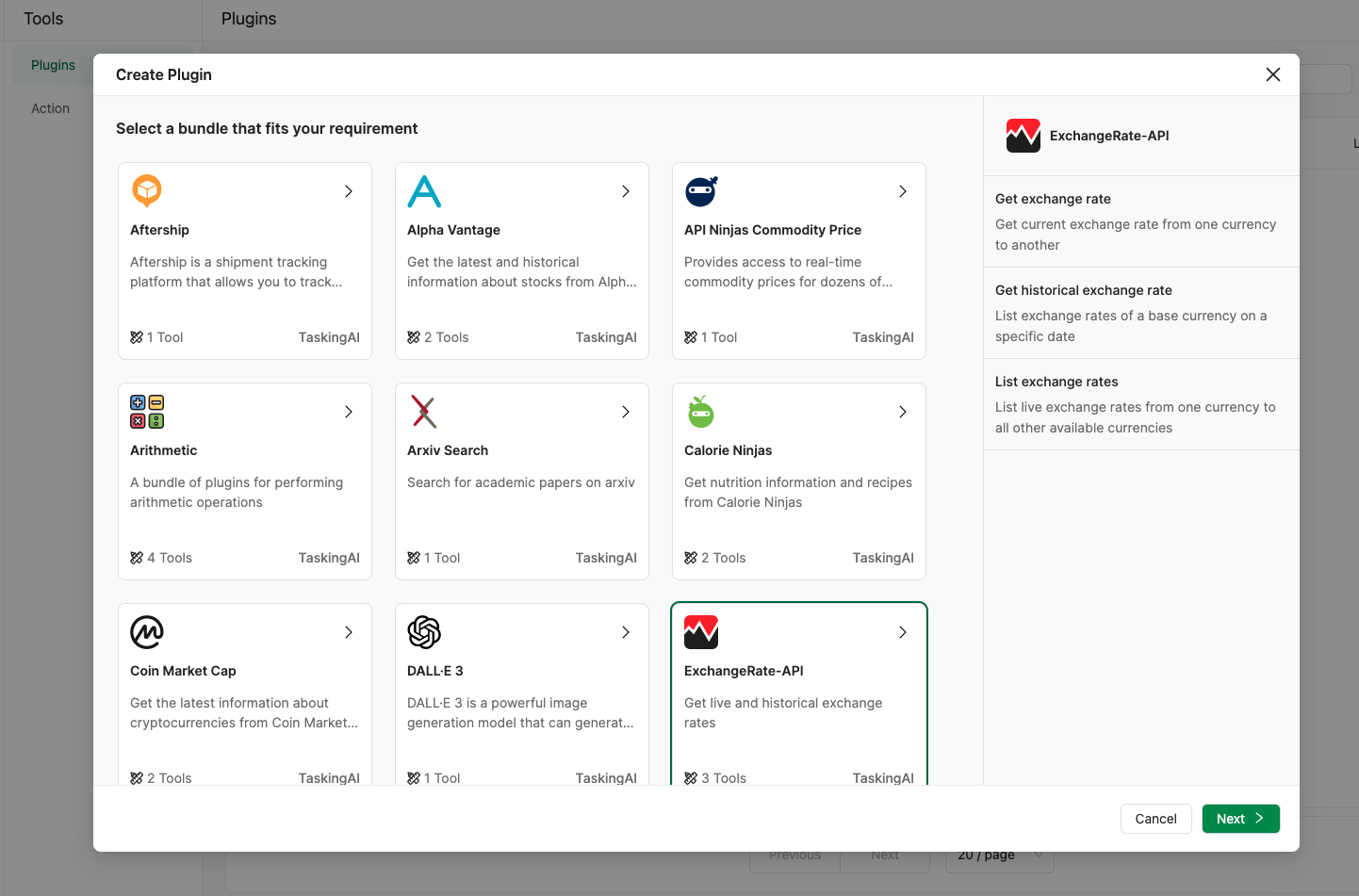Click the List exchange rates tool entry

[1141, 404]
